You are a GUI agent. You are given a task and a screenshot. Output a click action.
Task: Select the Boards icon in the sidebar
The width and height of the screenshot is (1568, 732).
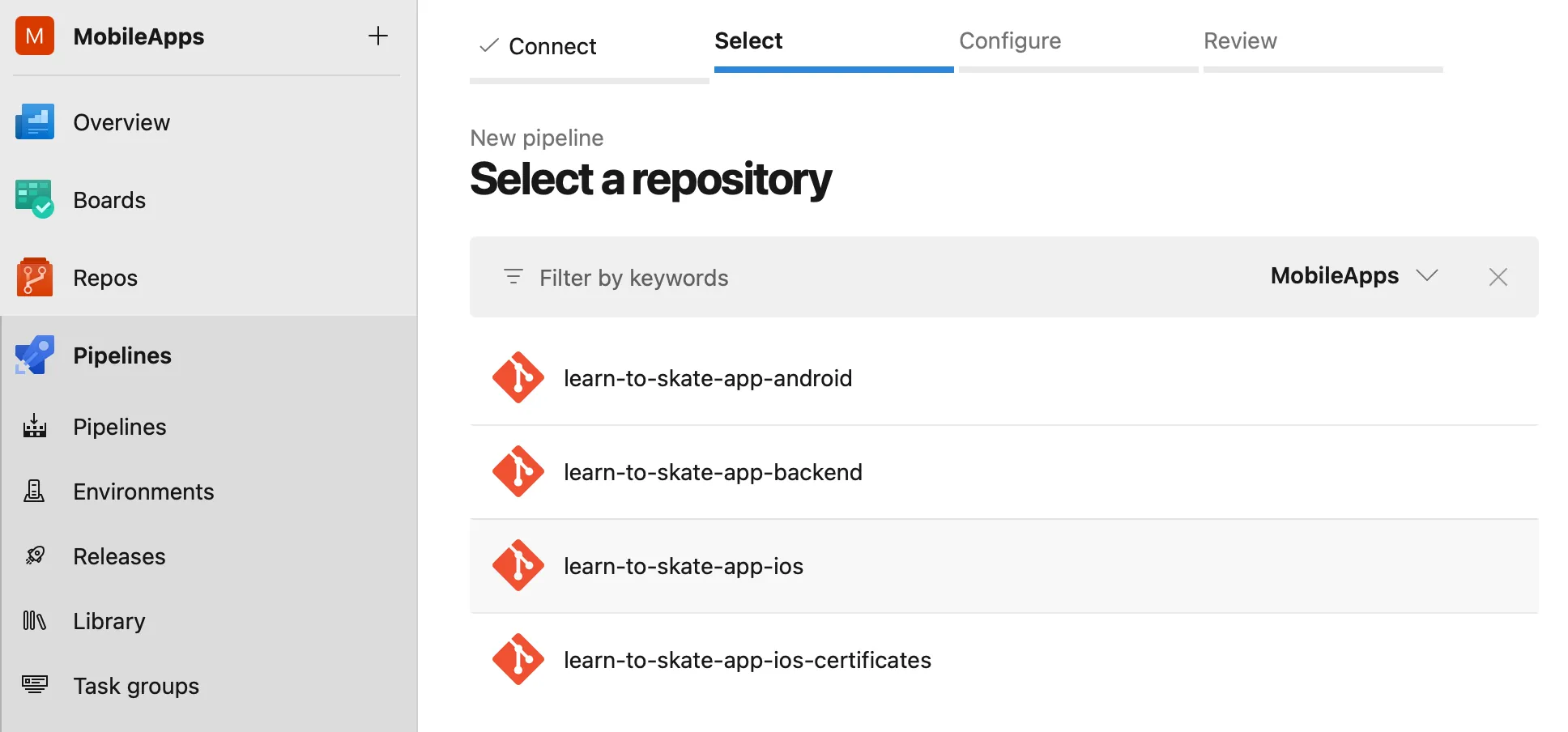[x=34, y=199]
